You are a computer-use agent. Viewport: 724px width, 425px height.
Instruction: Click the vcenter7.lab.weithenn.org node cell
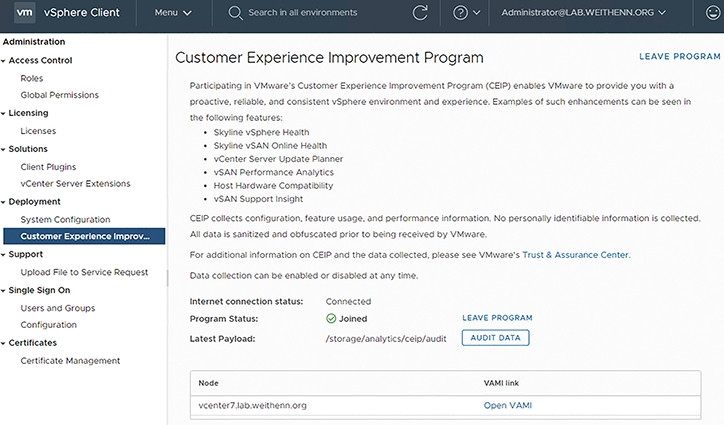coord(252,406)
